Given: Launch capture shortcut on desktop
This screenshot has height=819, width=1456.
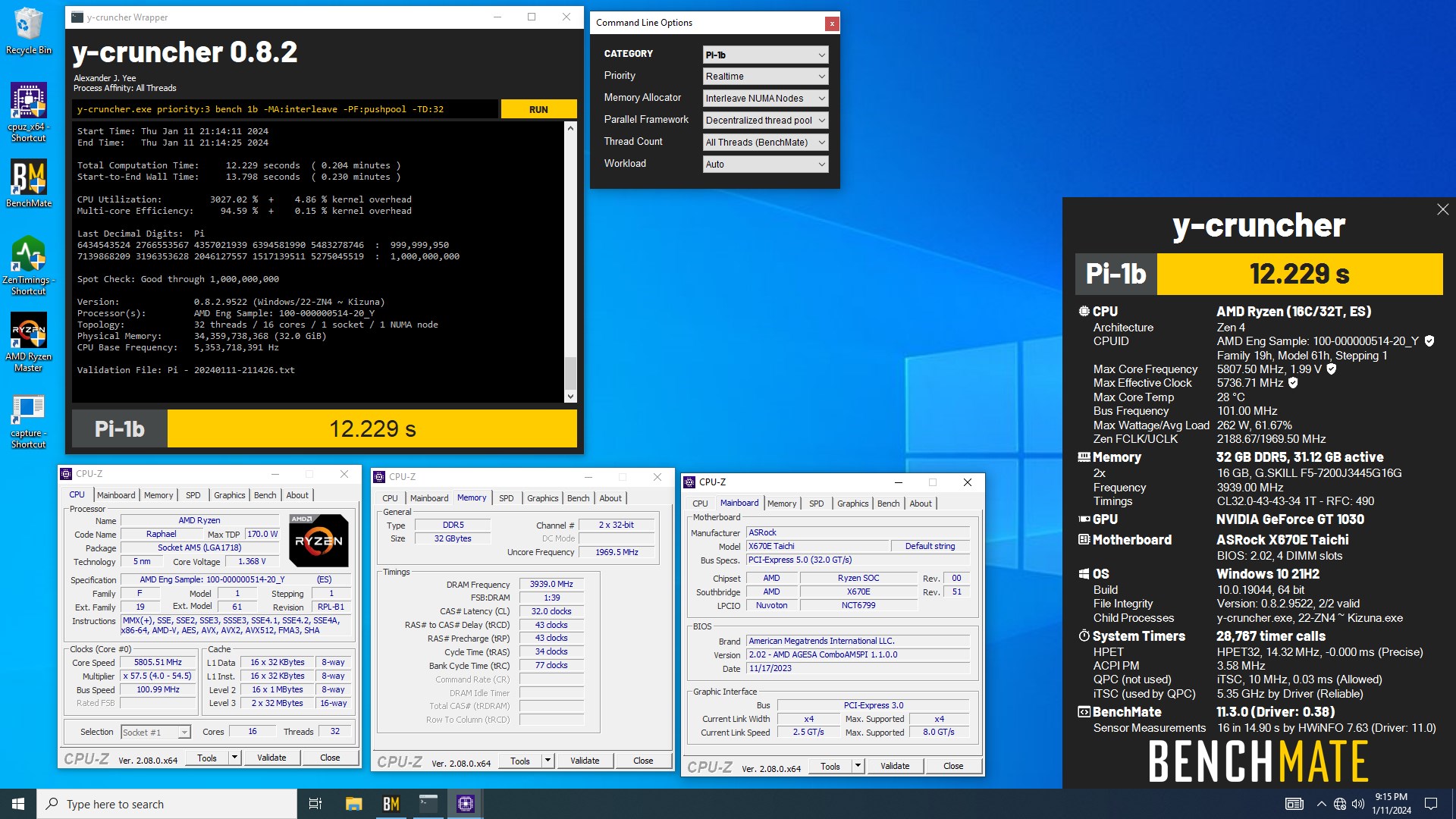Looking at the screenshot, I should click(x=28, y=422).
